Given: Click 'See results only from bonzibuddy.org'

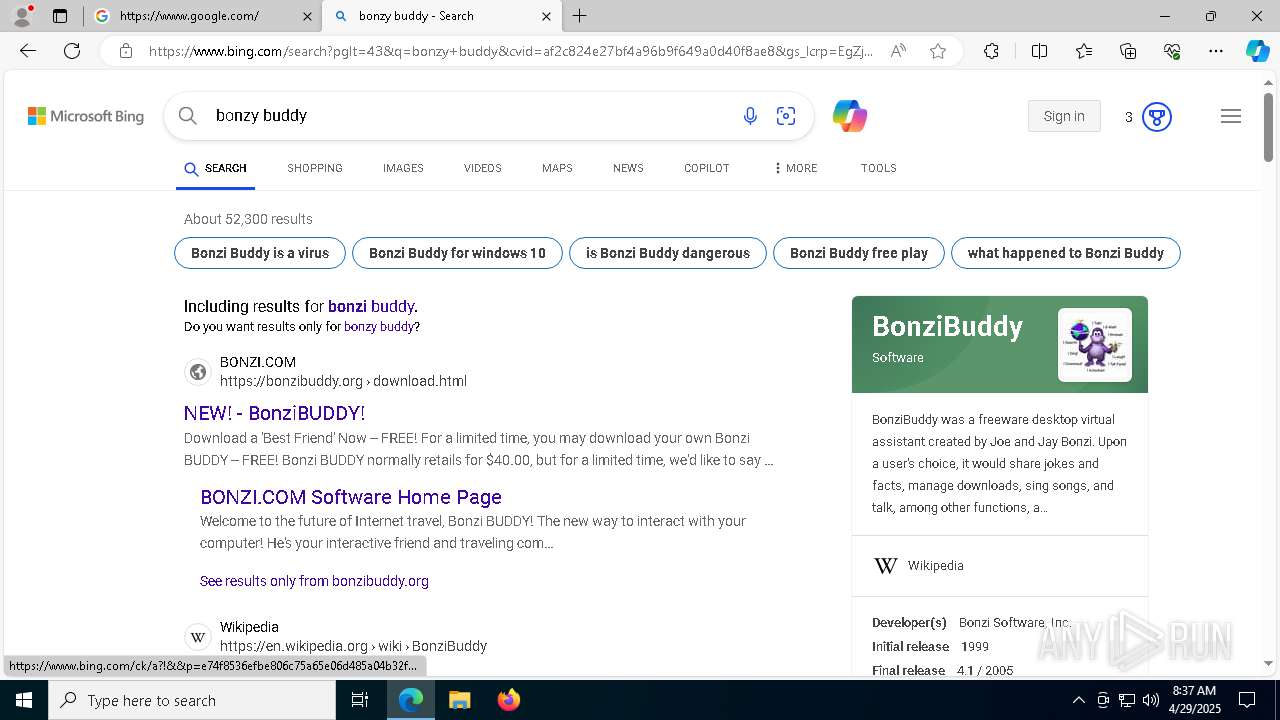Looking at the screenshot, I should [314, 581].
